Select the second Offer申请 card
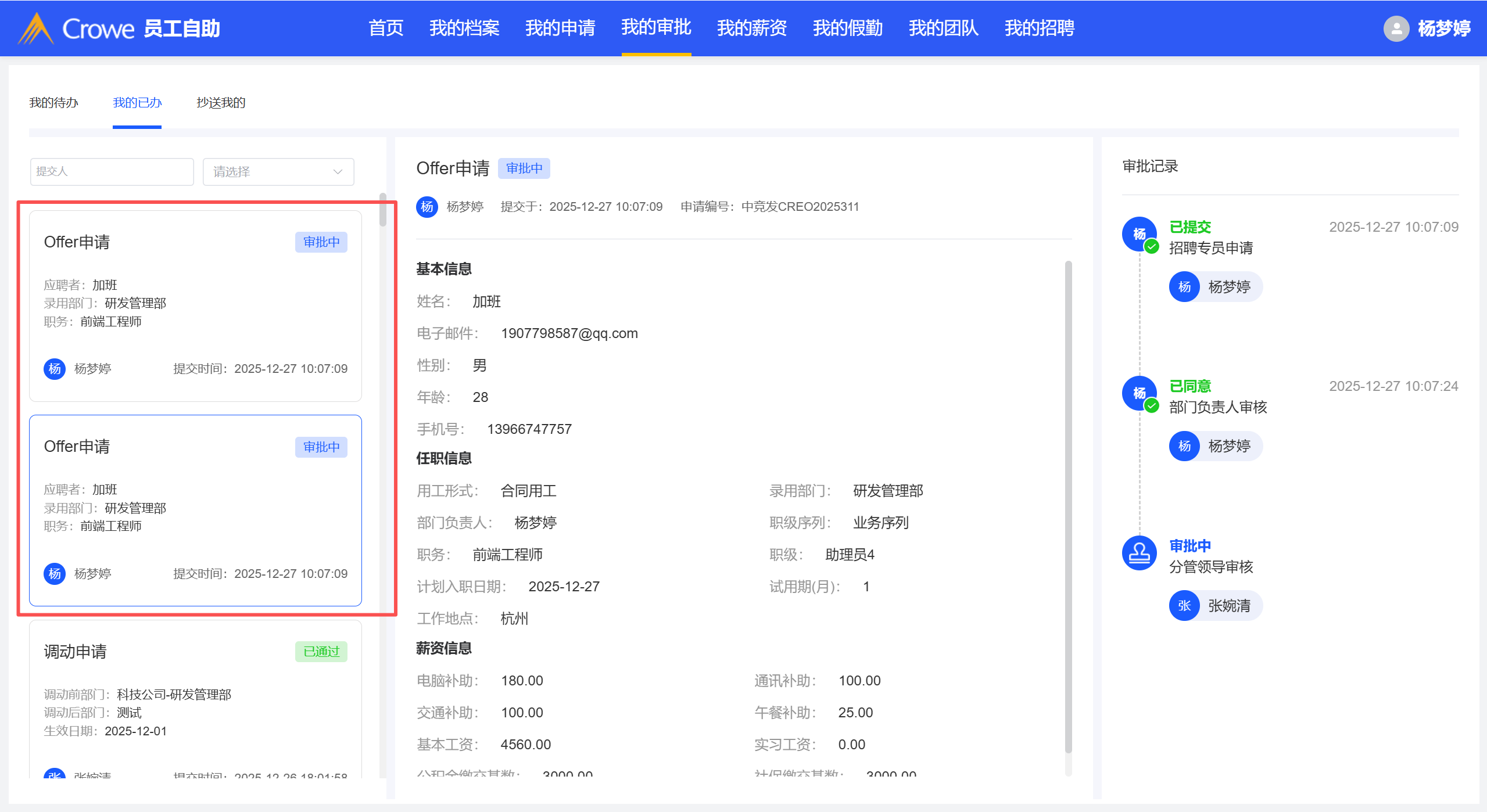The width and height of the screenshot is (1487, 812). tap(195, 510)
